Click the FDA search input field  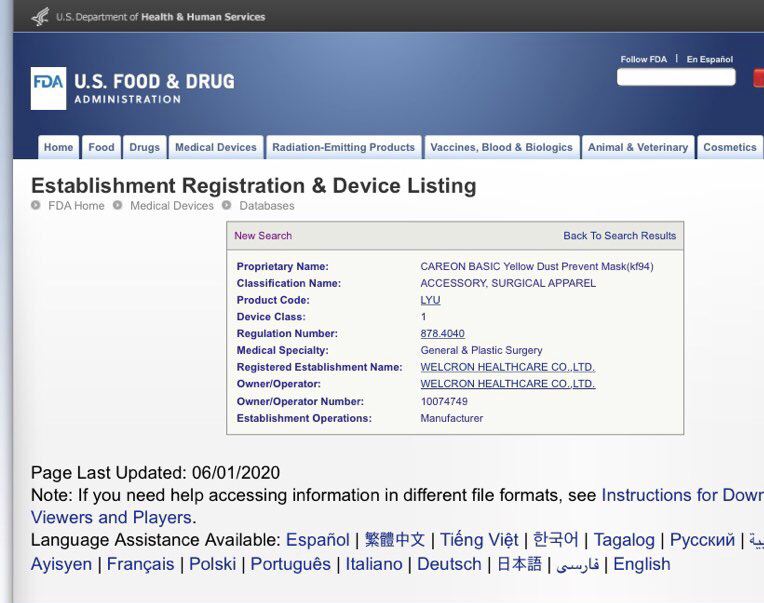tap(676, 77)
